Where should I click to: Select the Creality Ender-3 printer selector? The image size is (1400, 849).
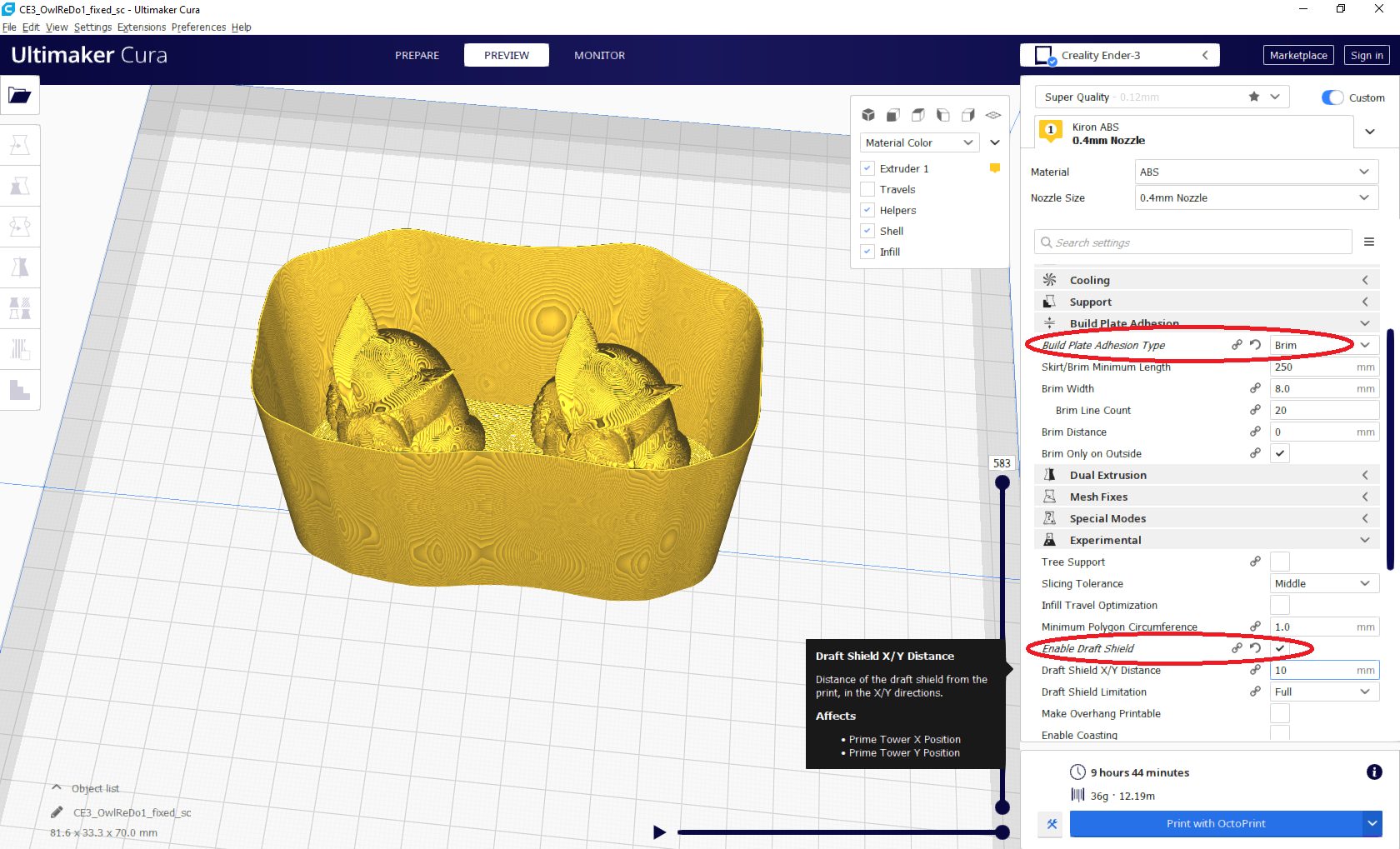[1120, 55]
